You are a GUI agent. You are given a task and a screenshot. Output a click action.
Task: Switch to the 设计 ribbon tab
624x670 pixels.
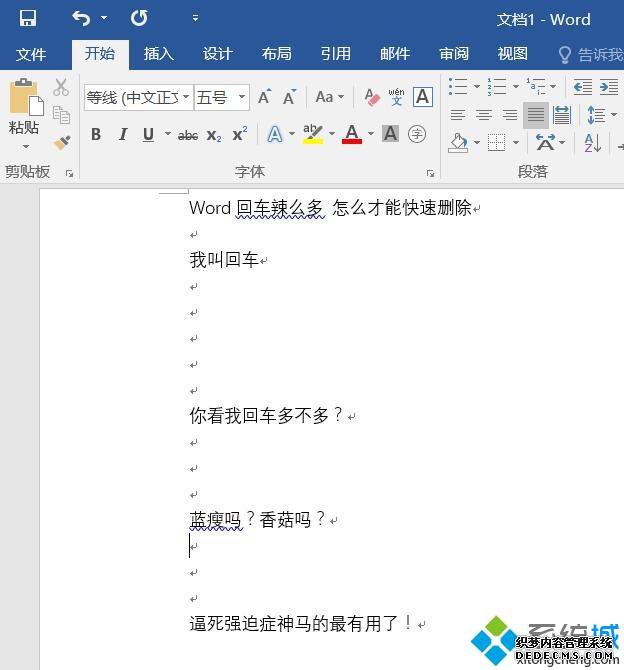218,54
